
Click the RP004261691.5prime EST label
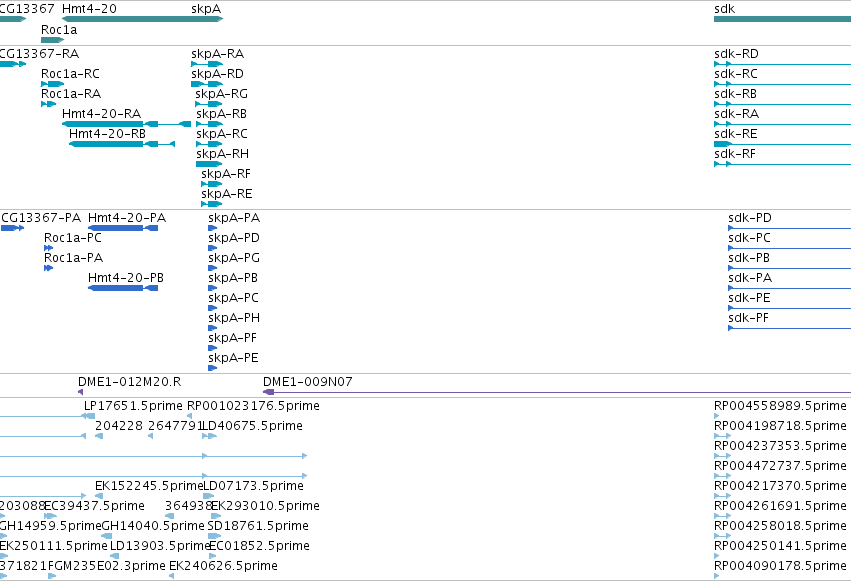pyautogui.click(x=780, y=506)
